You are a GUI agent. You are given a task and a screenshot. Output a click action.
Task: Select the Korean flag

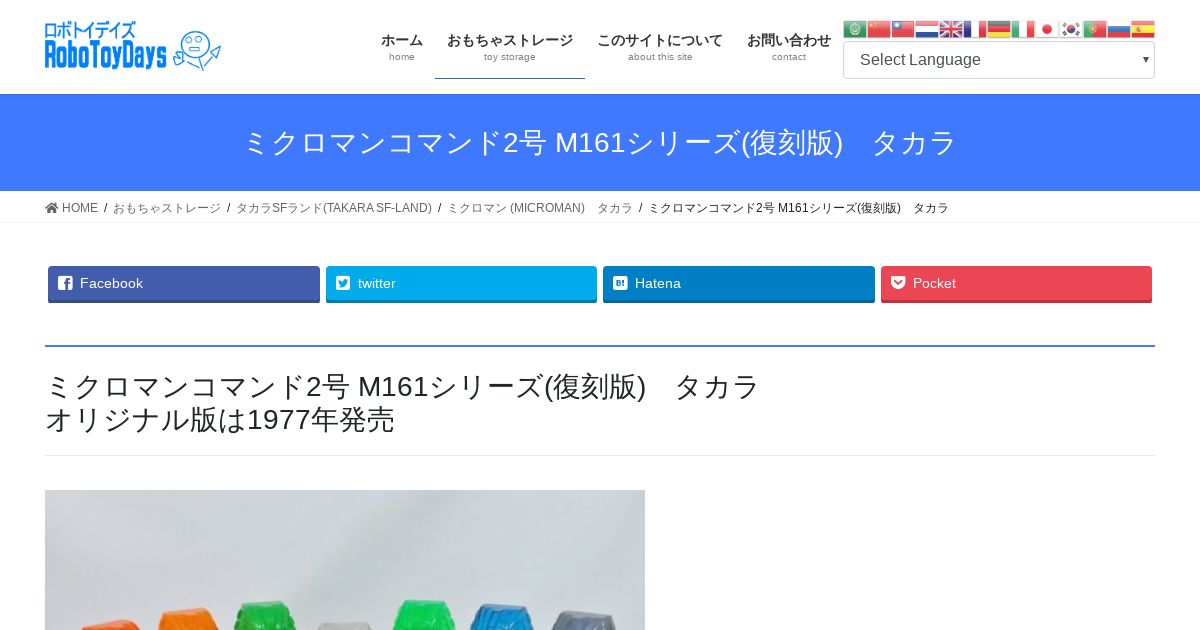click(1071, 29)
